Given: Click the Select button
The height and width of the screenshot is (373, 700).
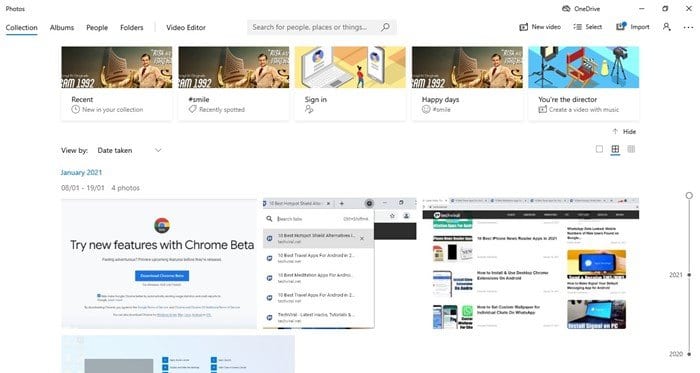Looking at the screenshot, I should tap(588, 27).
